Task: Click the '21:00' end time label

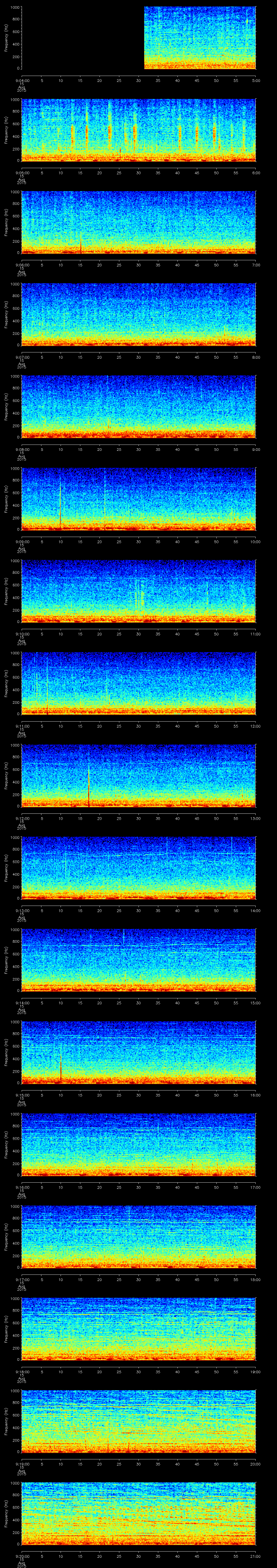Action: 256,1556
